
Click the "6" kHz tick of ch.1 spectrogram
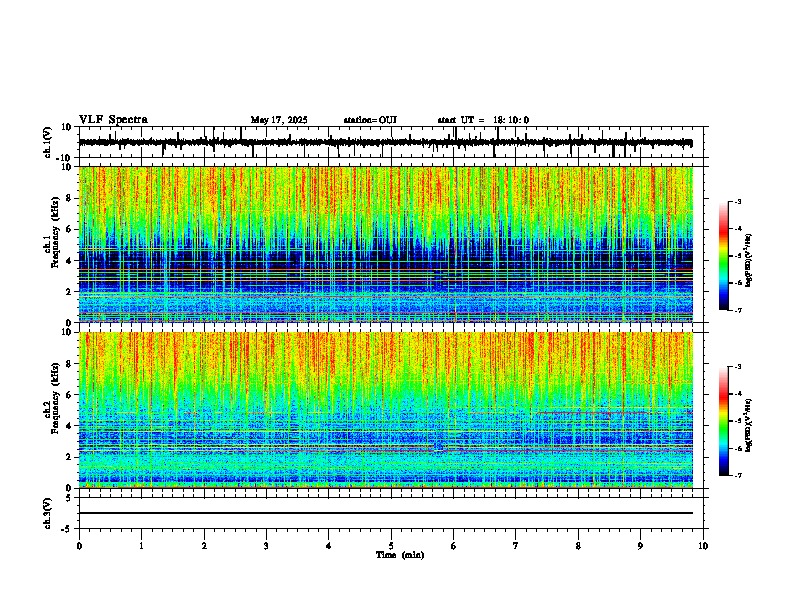[x=69, y=229]
